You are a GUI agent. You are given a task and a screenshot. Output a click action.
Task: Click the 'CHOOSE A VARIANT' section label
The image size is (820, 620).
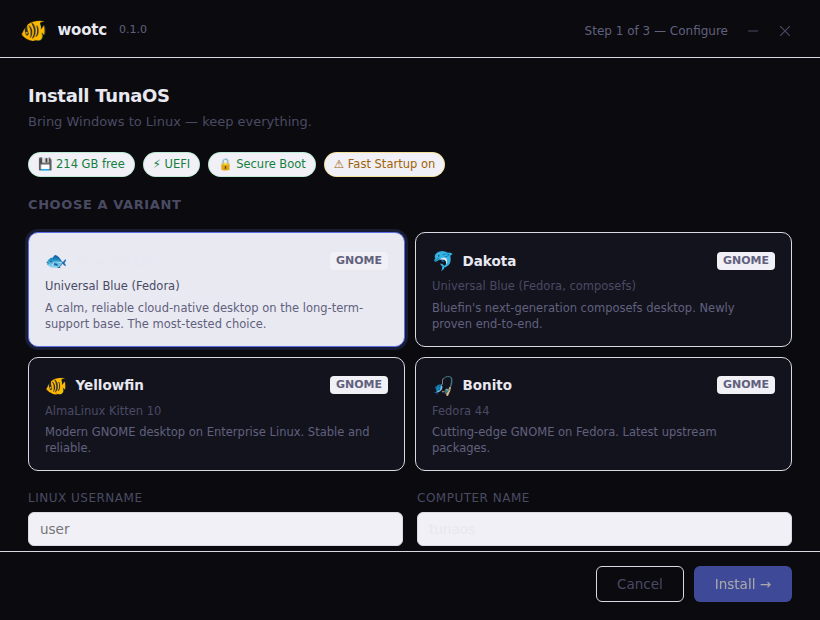[105, 204]
